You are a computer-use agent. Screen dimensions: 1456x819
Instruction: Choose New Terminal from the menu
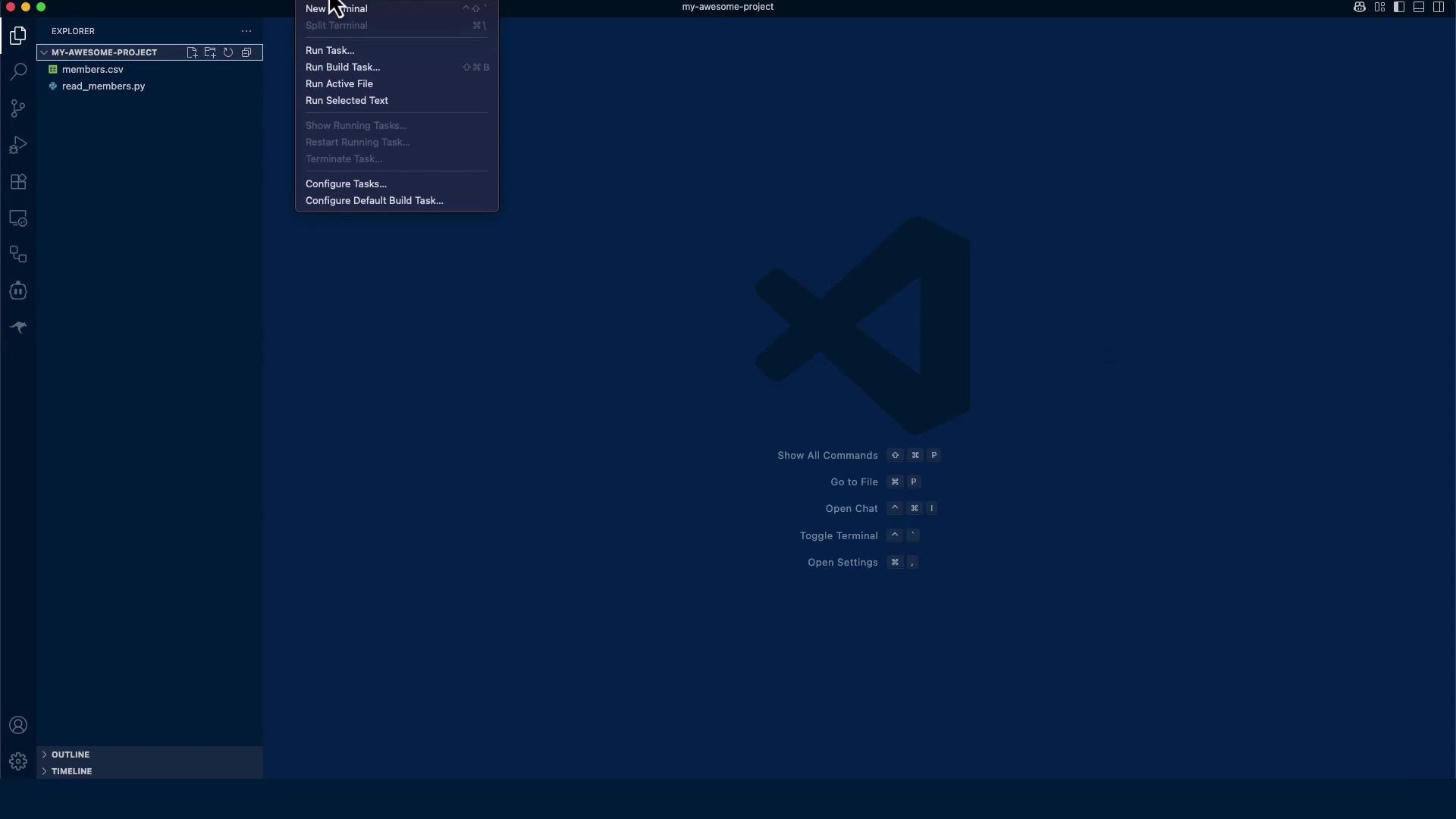pyautogui.click(x=397, y=8)
